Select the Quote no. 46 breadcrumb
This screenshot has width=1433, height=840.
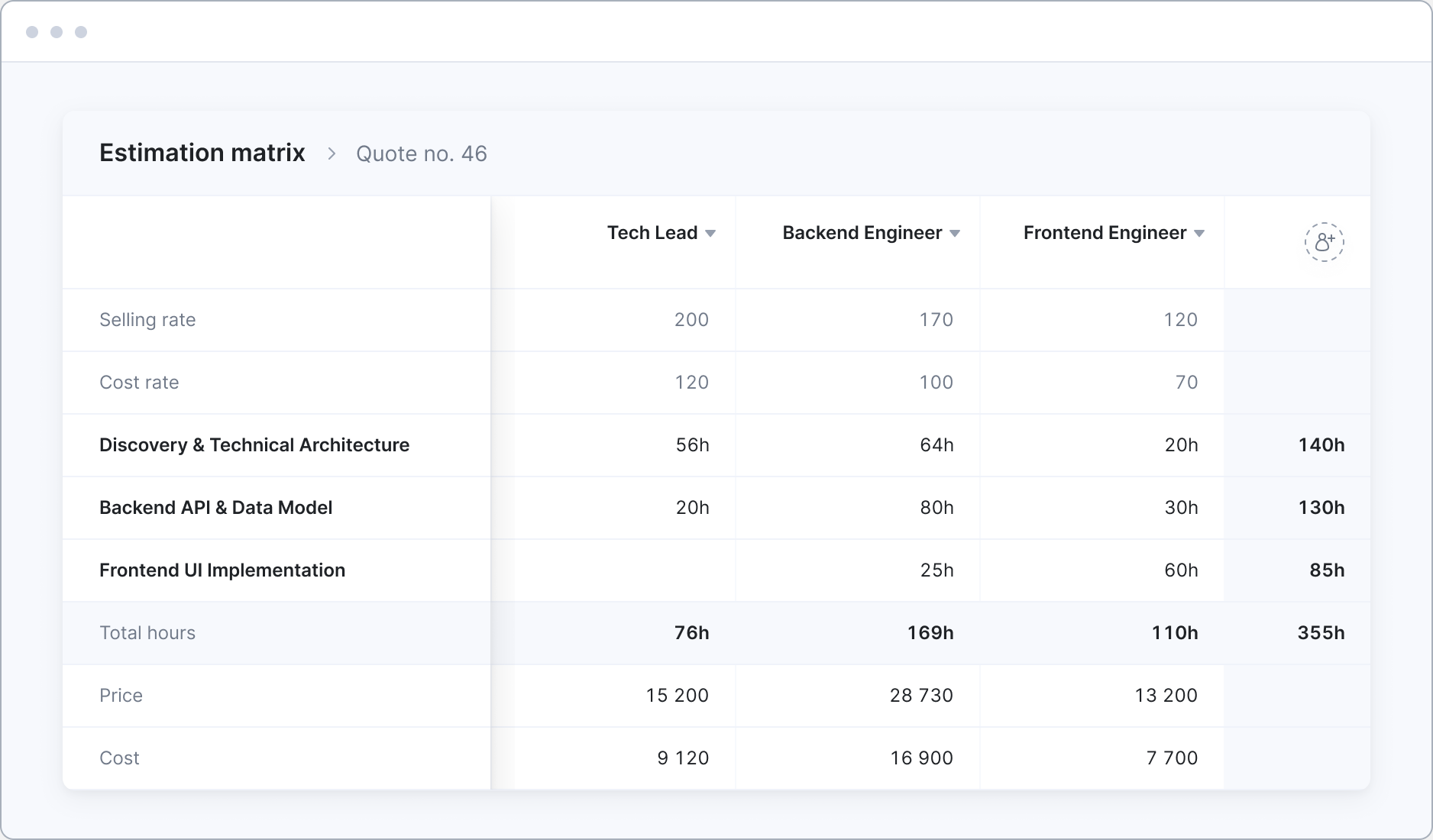click(421, 153)
